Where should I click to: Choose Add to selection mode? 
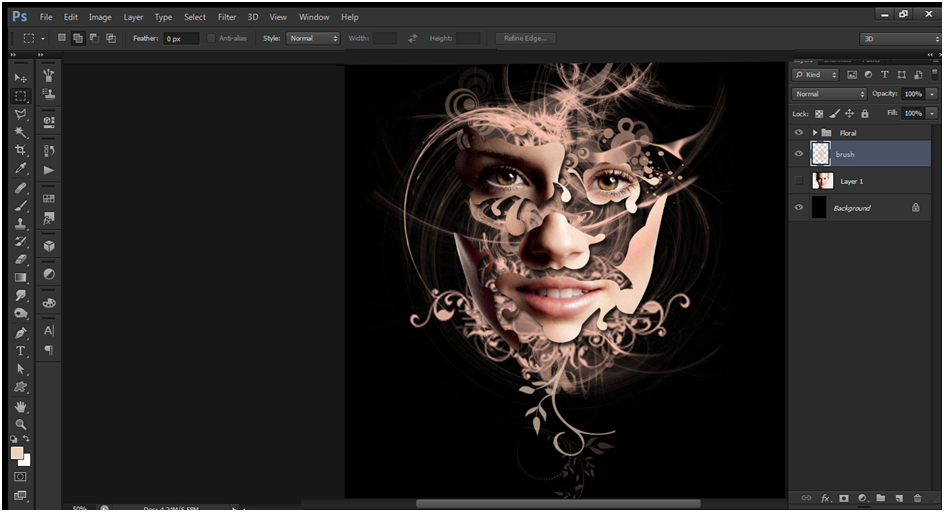point(78,38)
